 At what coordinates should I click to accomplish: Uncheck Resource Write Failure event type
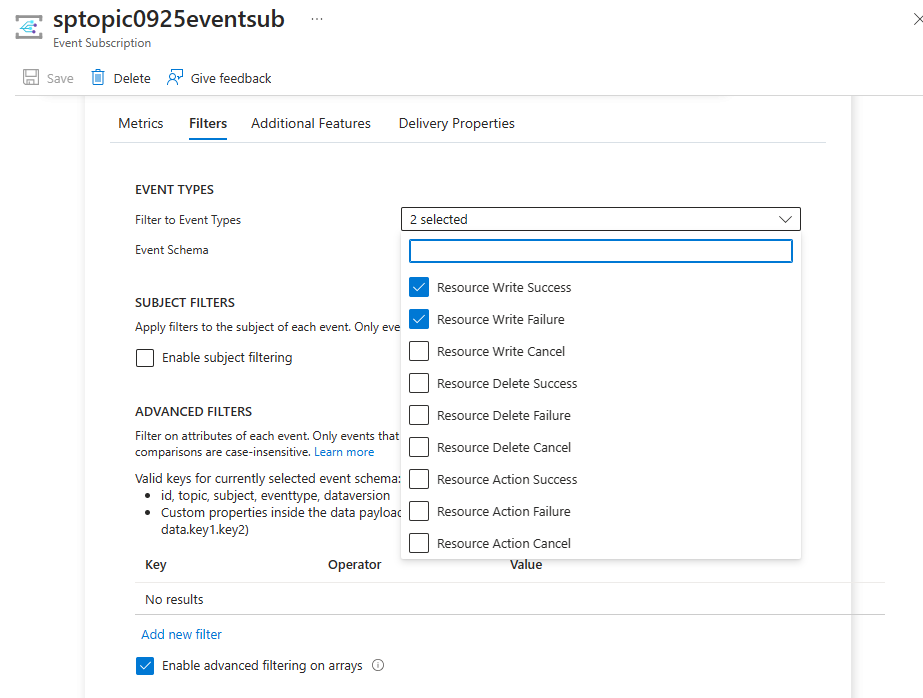(x=420, y=320)
